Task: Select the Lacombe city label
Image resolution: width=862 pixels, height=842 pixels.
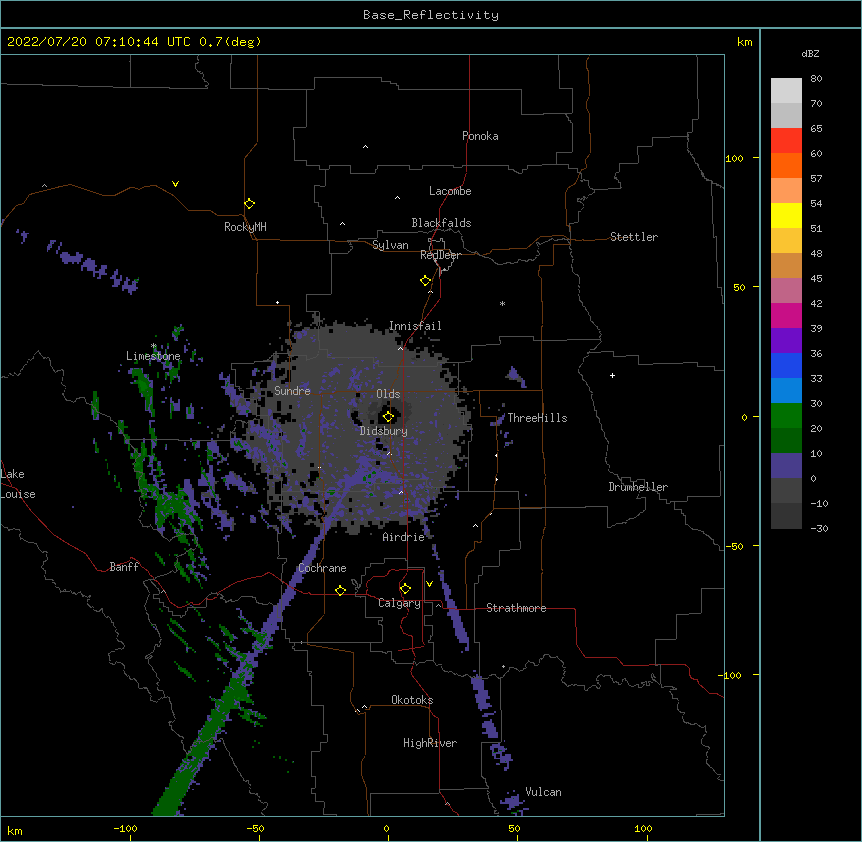Action: point(450,191)
